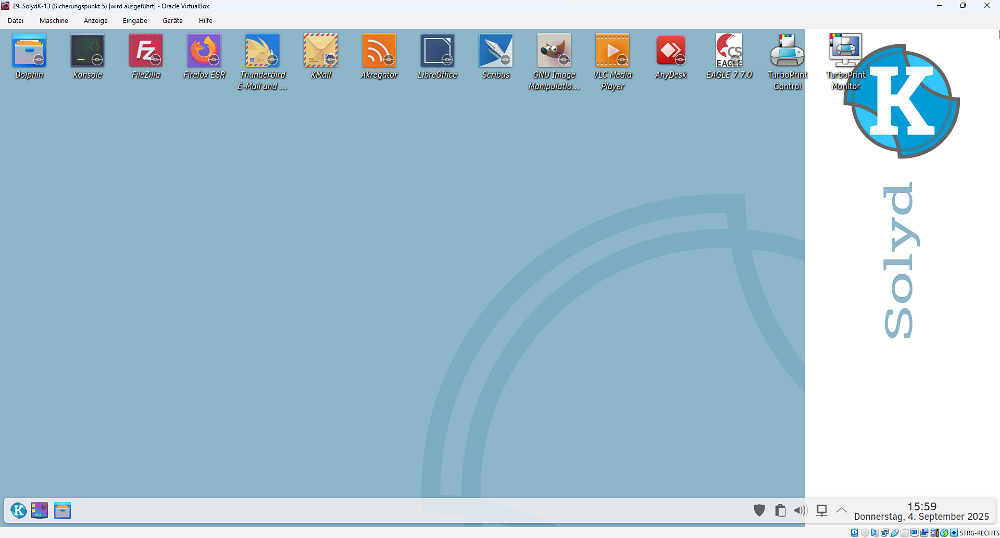This screenshot has height=538, width=1000.
Task: Launch the Akregator feed reader icon
Action: 379,51
